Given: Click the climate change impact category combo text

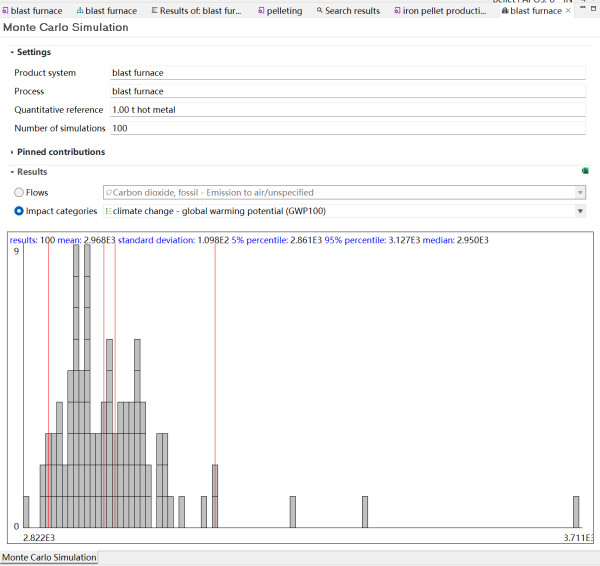Looking at the screenshot, I should pyautogui.click(x=219, y=211).
